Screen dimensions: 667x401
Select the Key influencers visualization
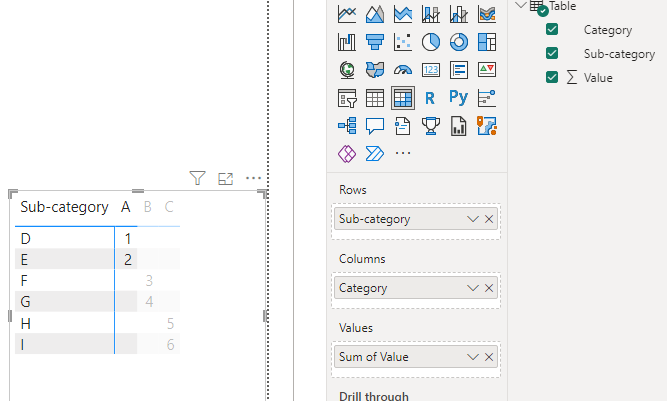click(x=487, y=98)
